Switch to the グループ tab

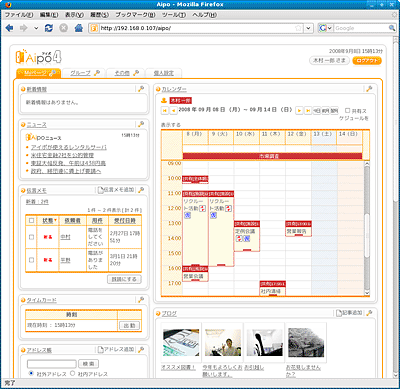pos(84,73)
